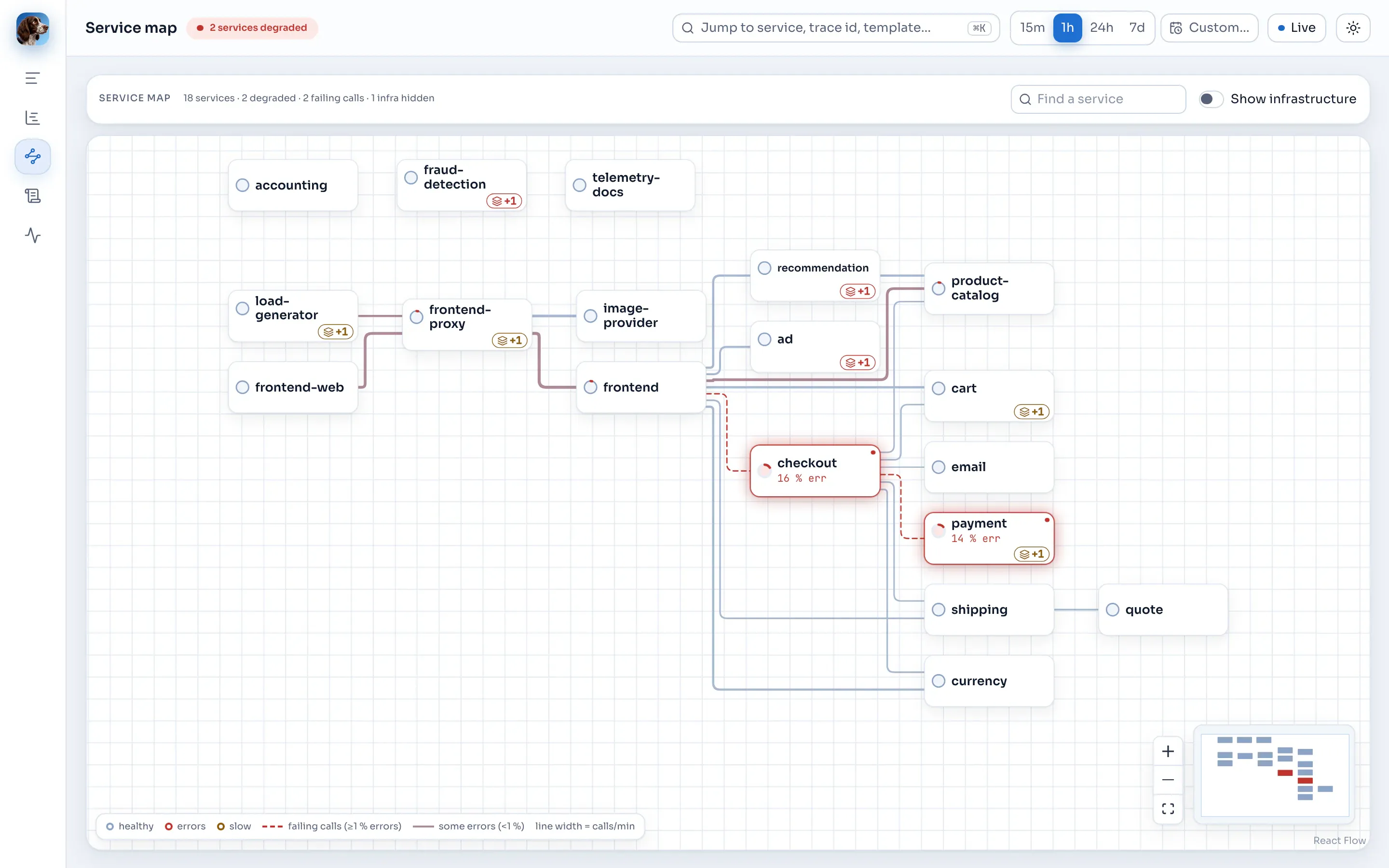Open the checkout service node
This screenshot has height=868, width=1389.
(815, 471)
